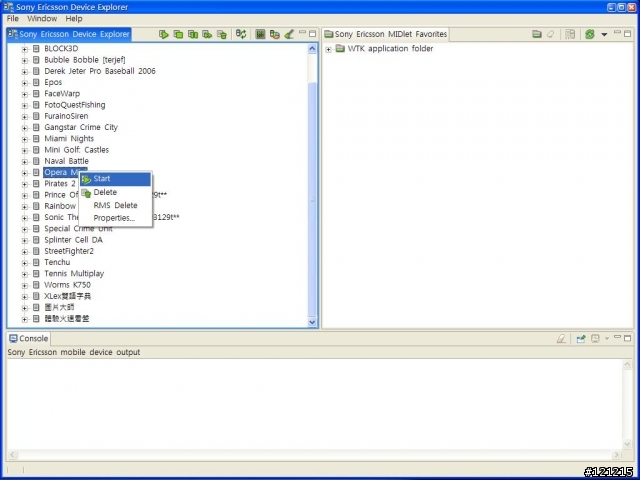Click the broom clean-up toolbar icon
Viewport: 640px width, 480px height.
click(x=289, y=34)
